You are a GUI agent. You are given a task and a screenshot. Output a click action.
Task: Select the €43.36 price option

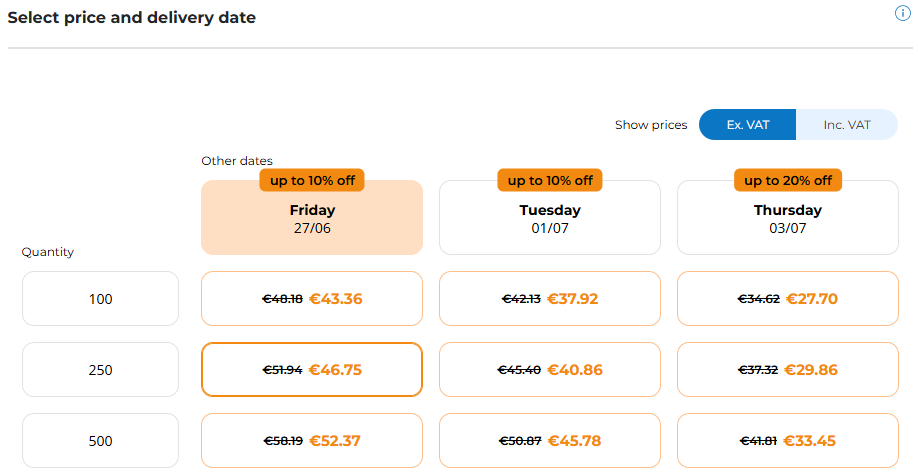pos(312,299)
